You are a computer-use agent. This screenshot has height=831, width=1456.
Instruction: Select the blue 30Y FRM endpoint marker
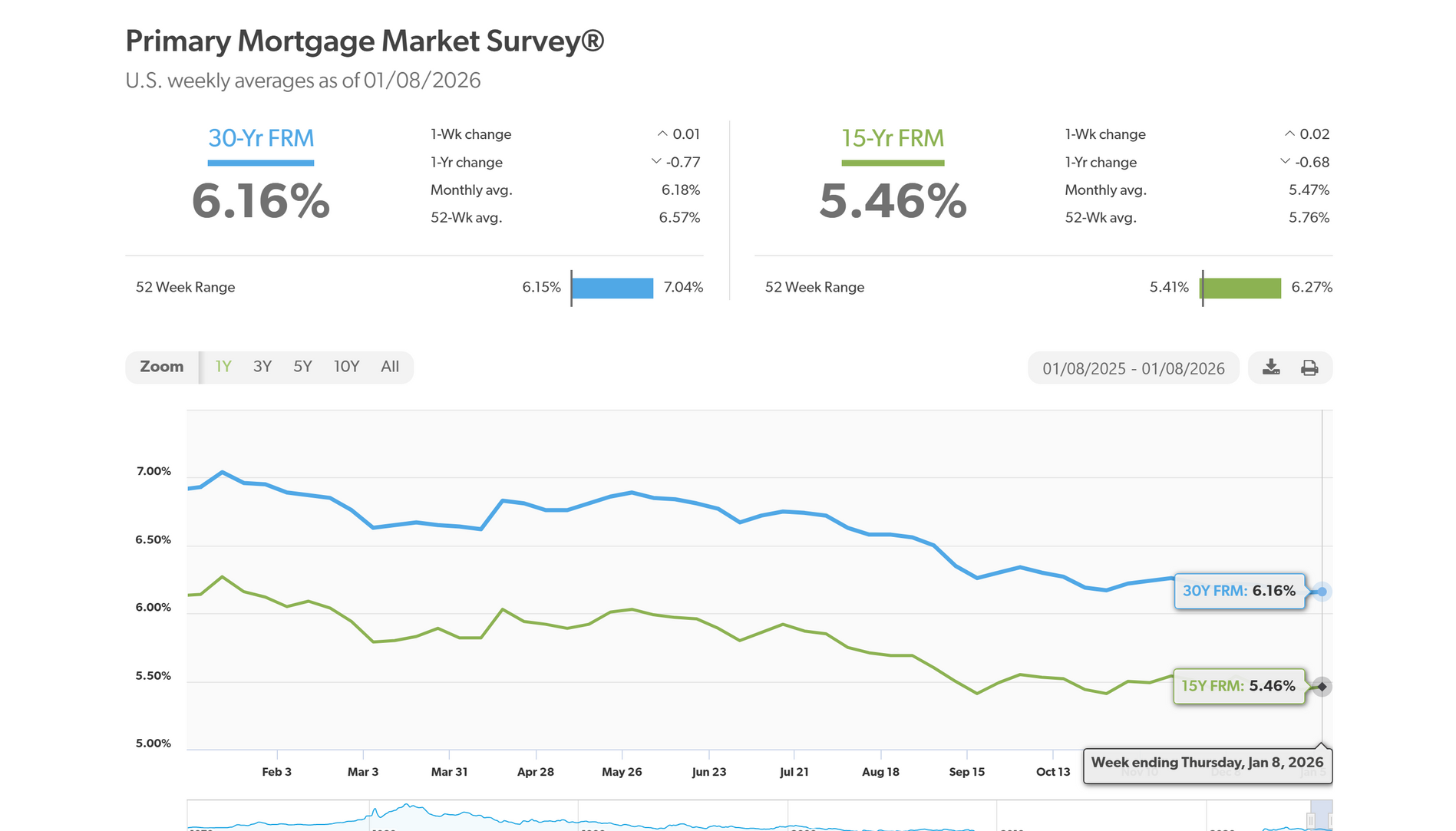[x=1322, y=592]
